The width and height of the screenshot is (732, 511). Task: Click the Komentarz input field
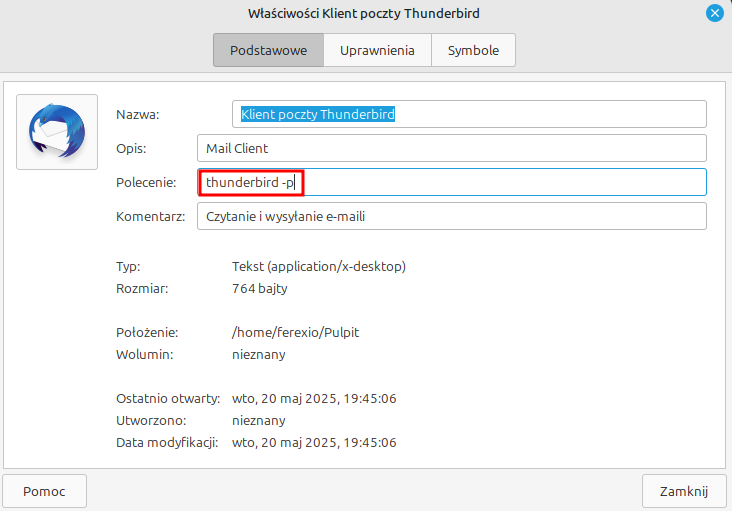452,216
